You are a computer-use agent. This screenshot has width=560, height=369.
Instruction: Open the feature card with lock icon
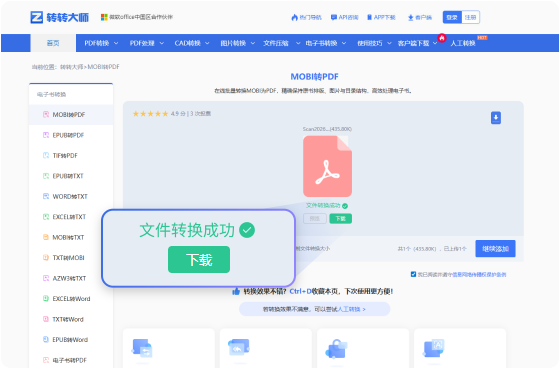(x=363, y=348)
